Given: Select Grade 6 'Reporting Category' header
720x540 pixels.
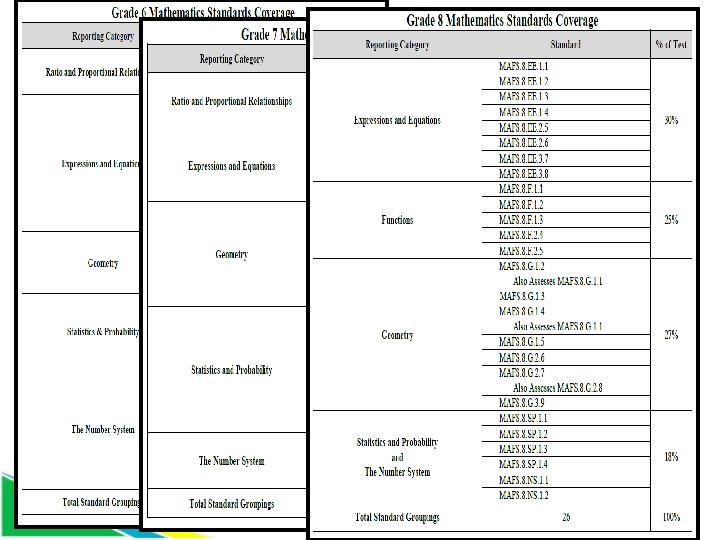Looking at the screenshot, I should coord(103,36).
